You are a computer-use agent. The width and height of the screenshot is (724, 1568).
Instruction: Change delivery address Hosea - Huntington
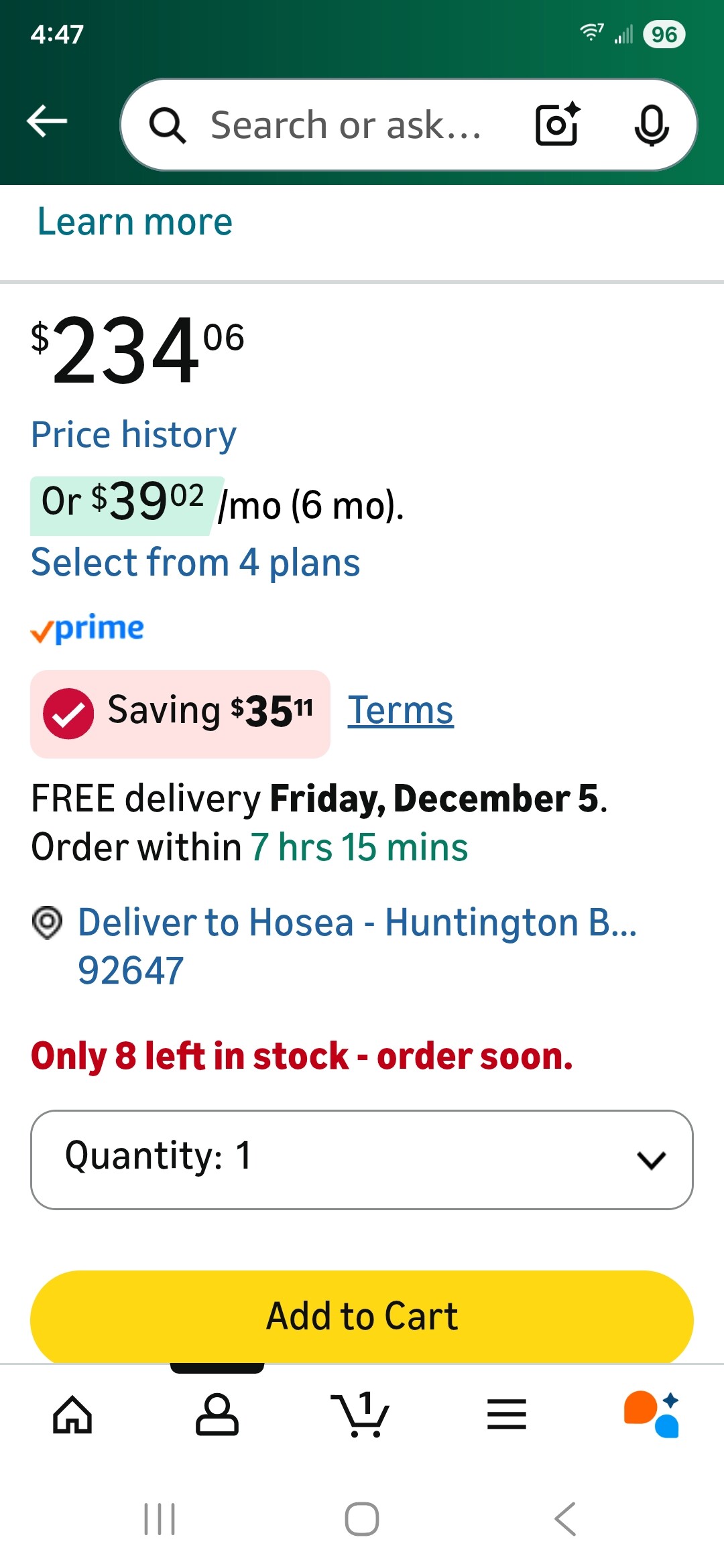(x=357, y=923)
